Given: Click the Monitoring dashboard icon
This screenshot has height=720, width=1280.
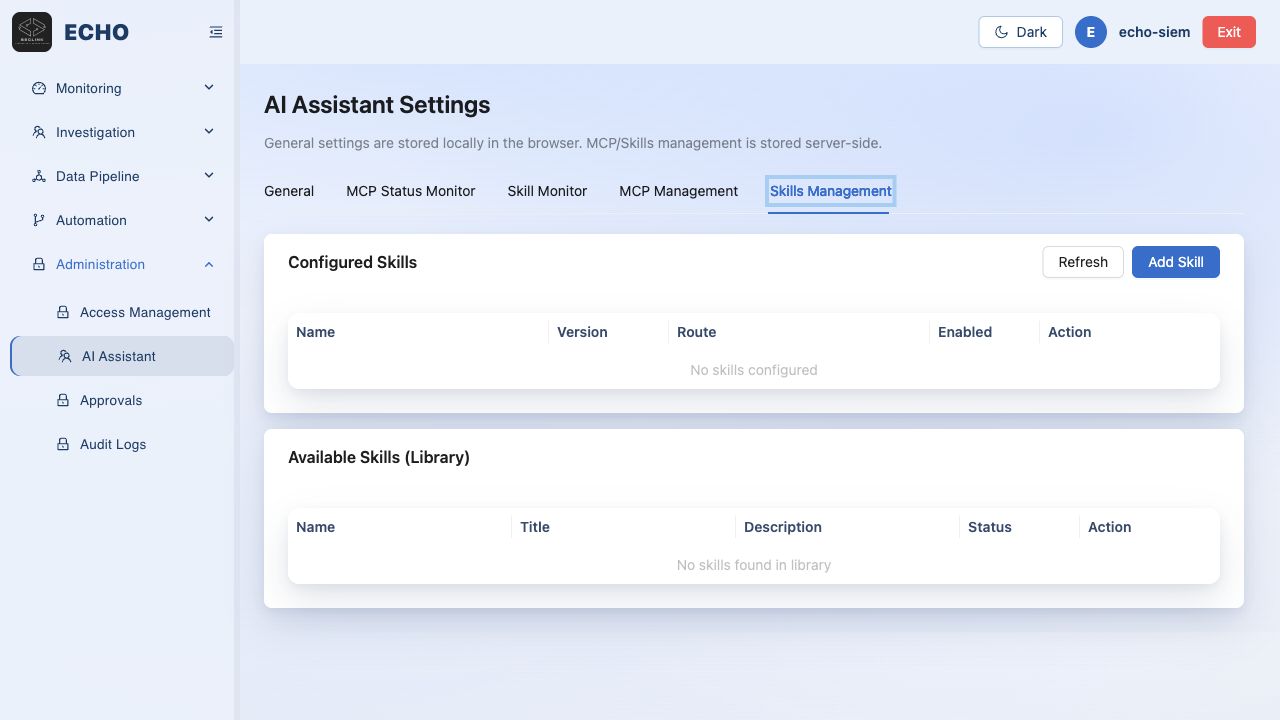Looking at the screenshot, I should [39, 88].
